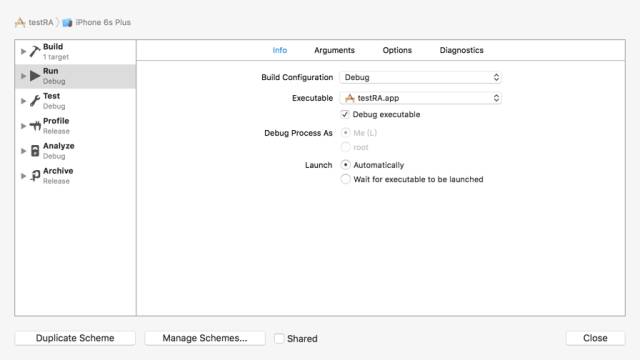The width and height of the screenshot is (640, 360).
Task: Click the Launch label
Action: 318,165
